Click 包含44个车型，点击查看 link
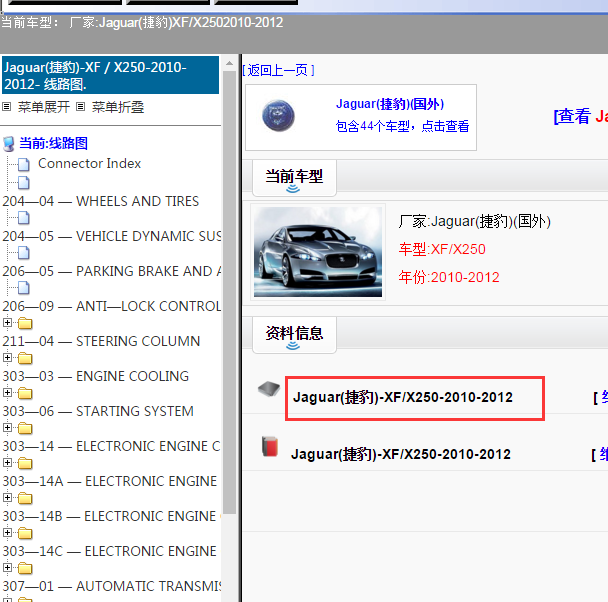Image resolution: width=608 pixels, height=602 pixels. [402, 126]
